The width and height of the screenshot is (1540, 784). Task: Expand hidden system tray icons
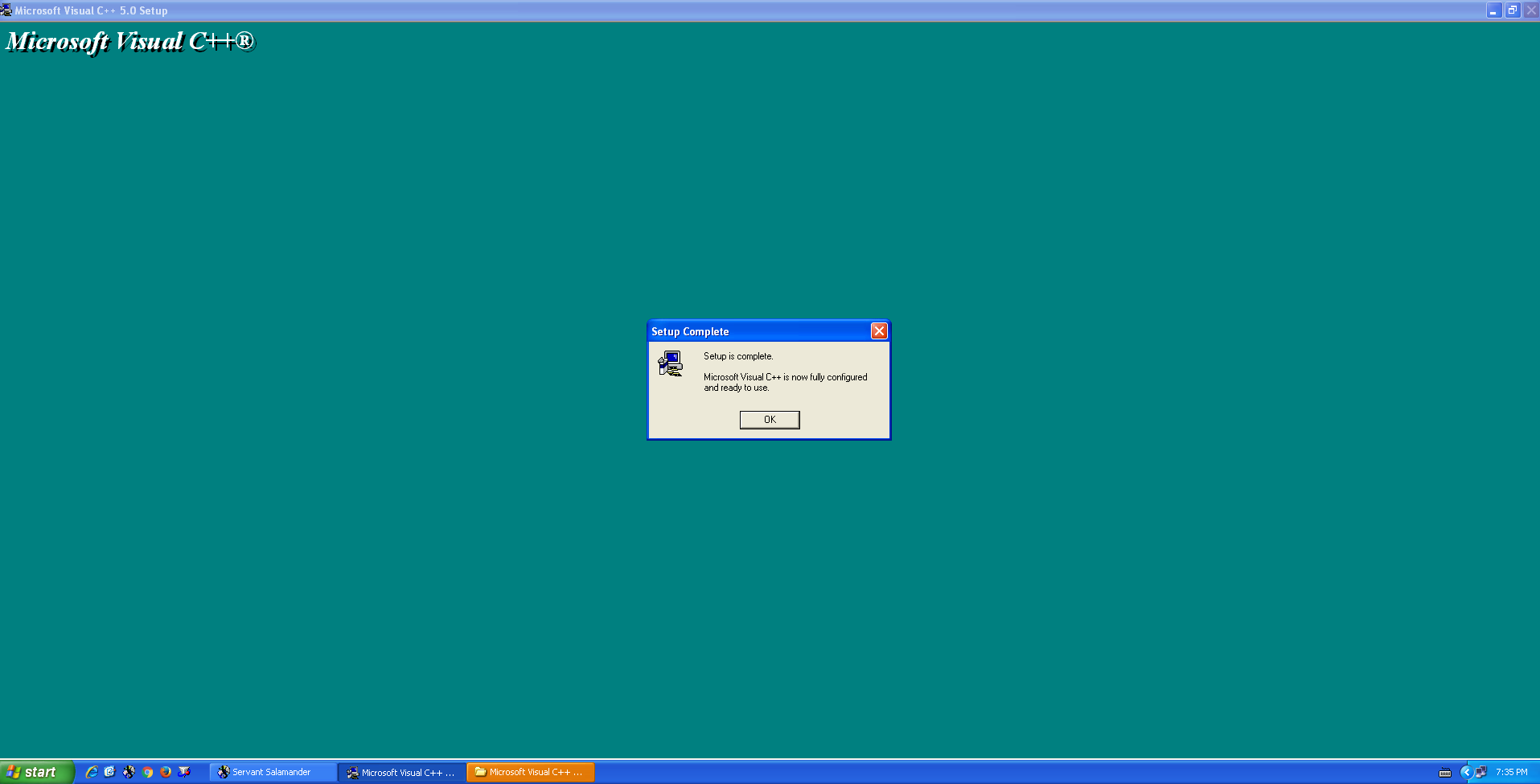1465,772
